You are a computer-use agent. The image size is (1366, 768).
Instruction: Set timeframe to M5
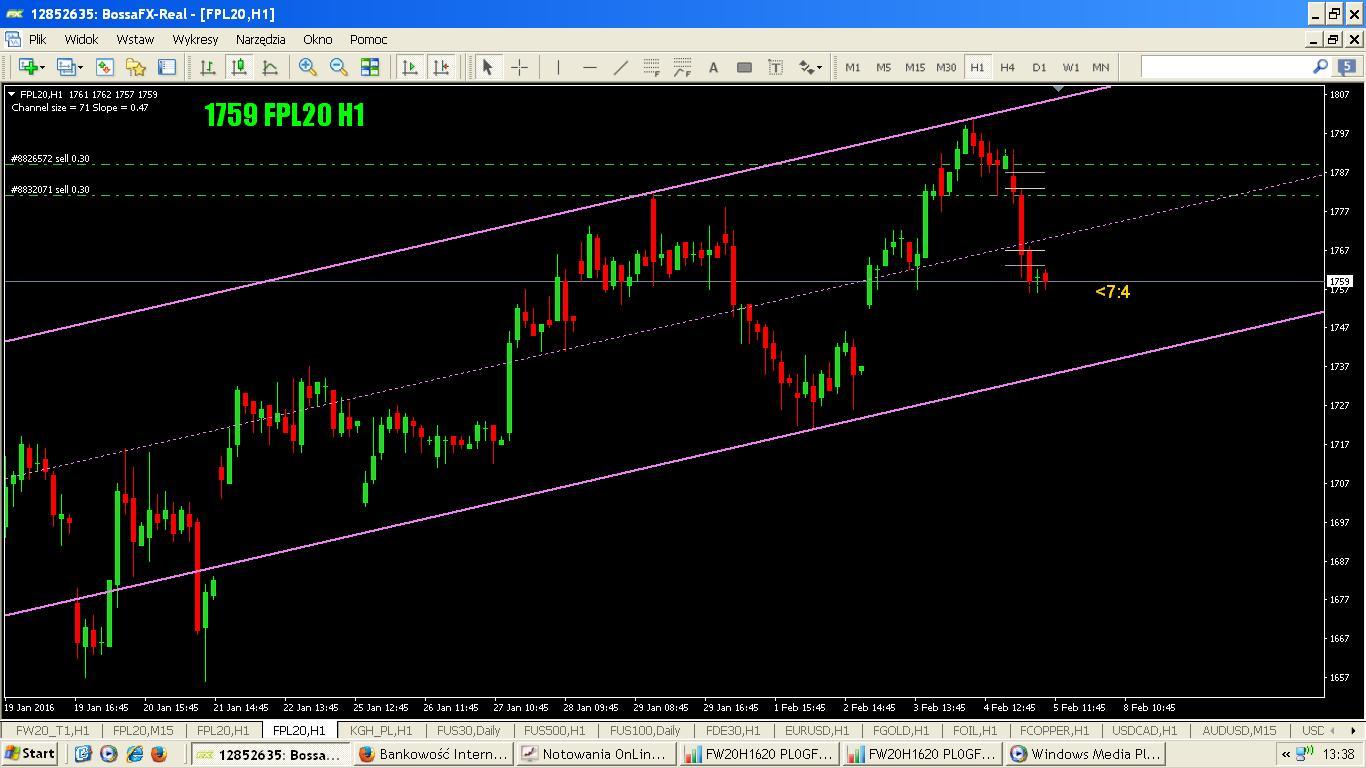(883, 67)
